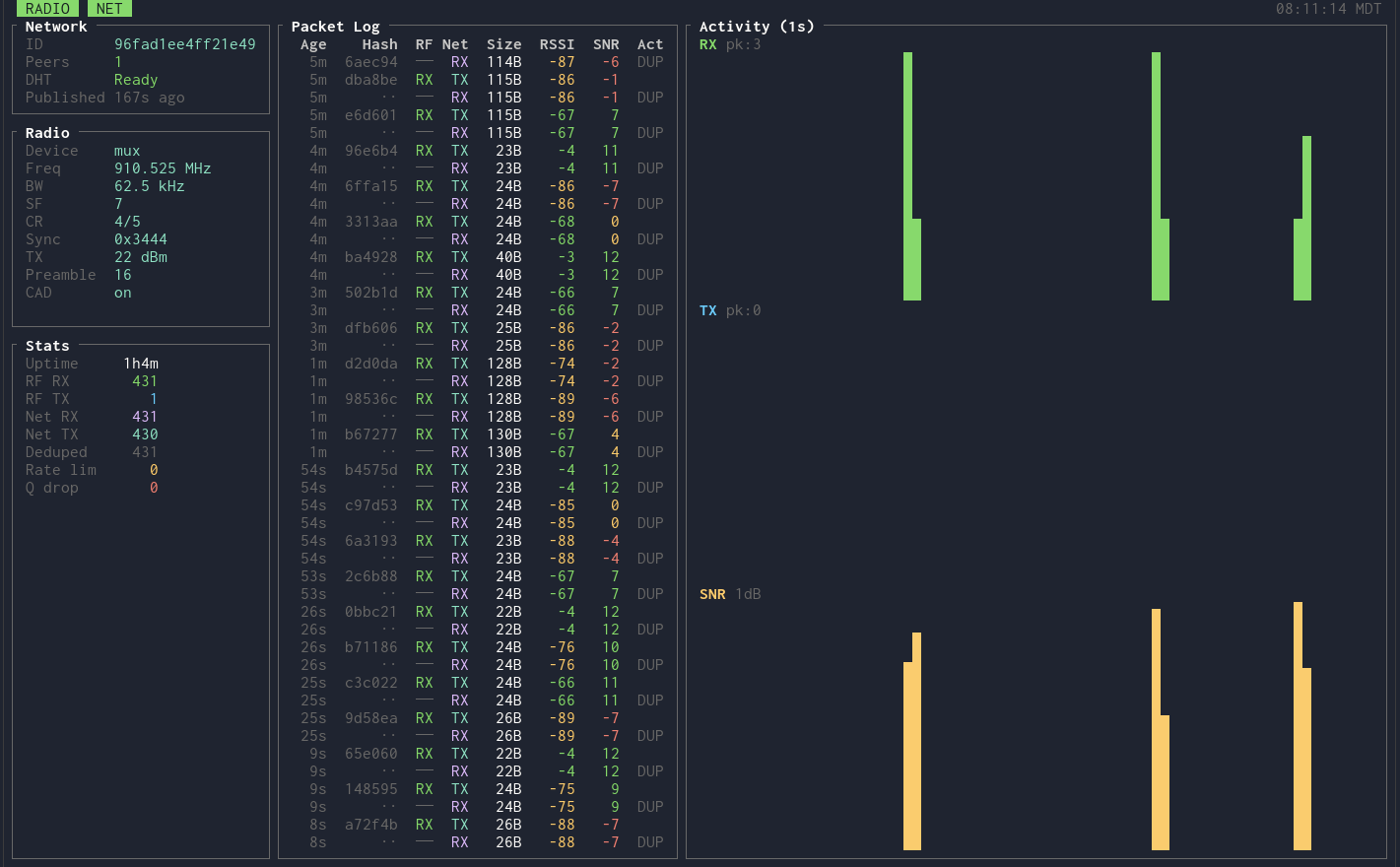Screen dimensions: 1400x867
Task: Select packet hash 0bbc21
Action: (x=371, y=612)
